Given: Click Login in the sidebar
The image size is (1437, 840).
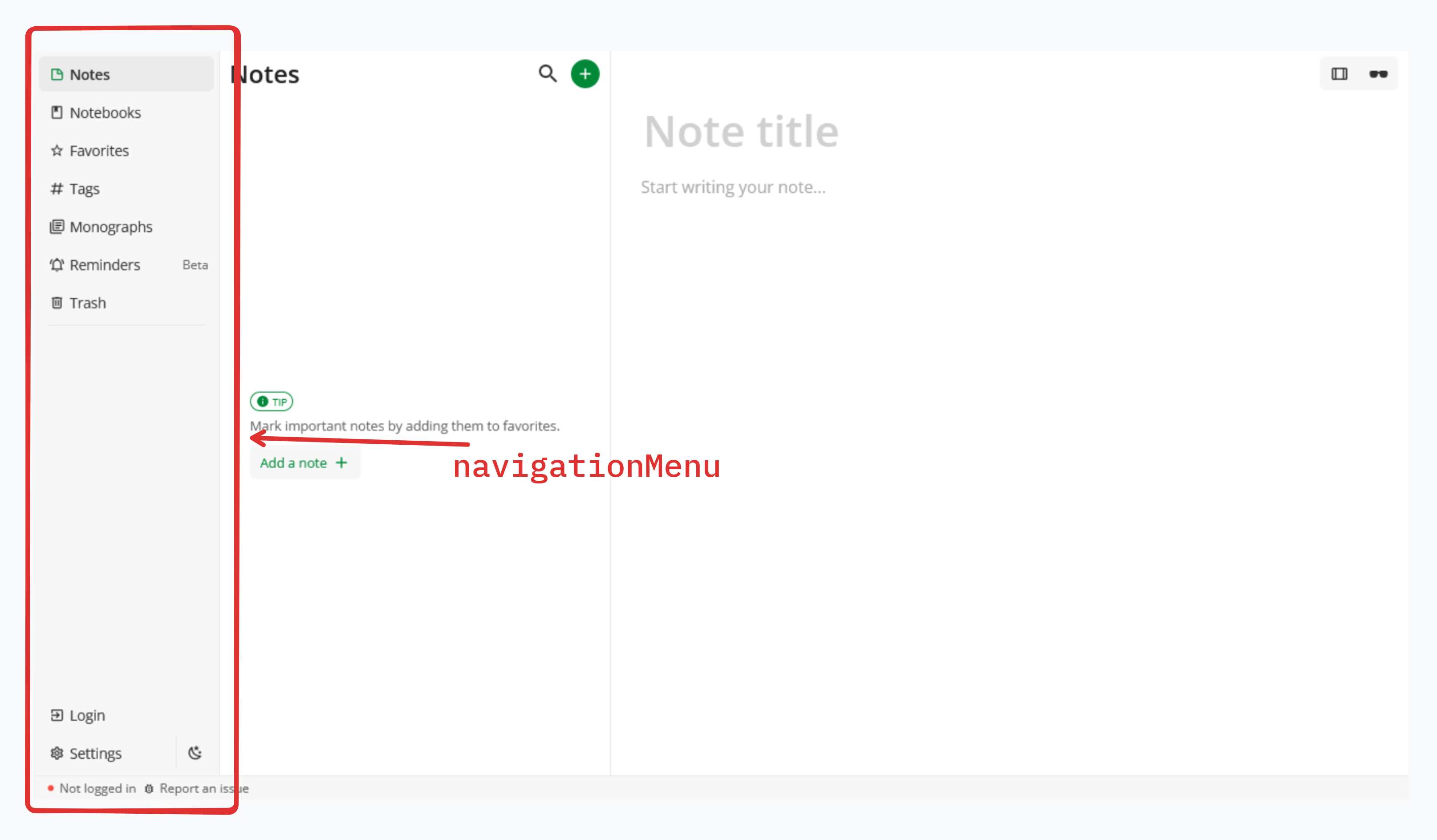Looking at the screenshot, I should (x=87, y=715).
